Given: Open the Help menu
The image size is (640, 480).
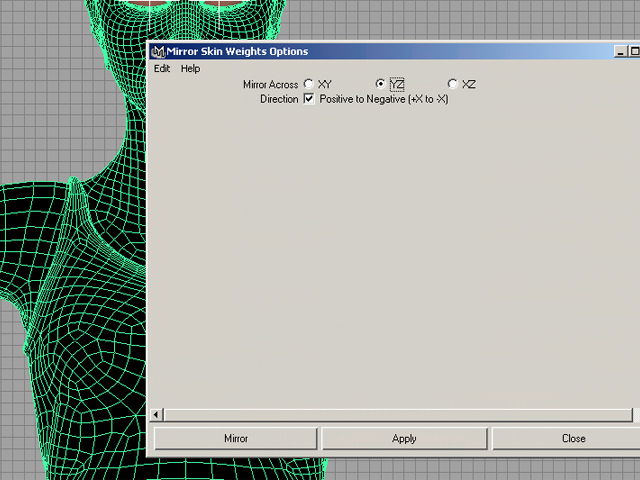Looking at the screenshot, I should tap(191, 69).
